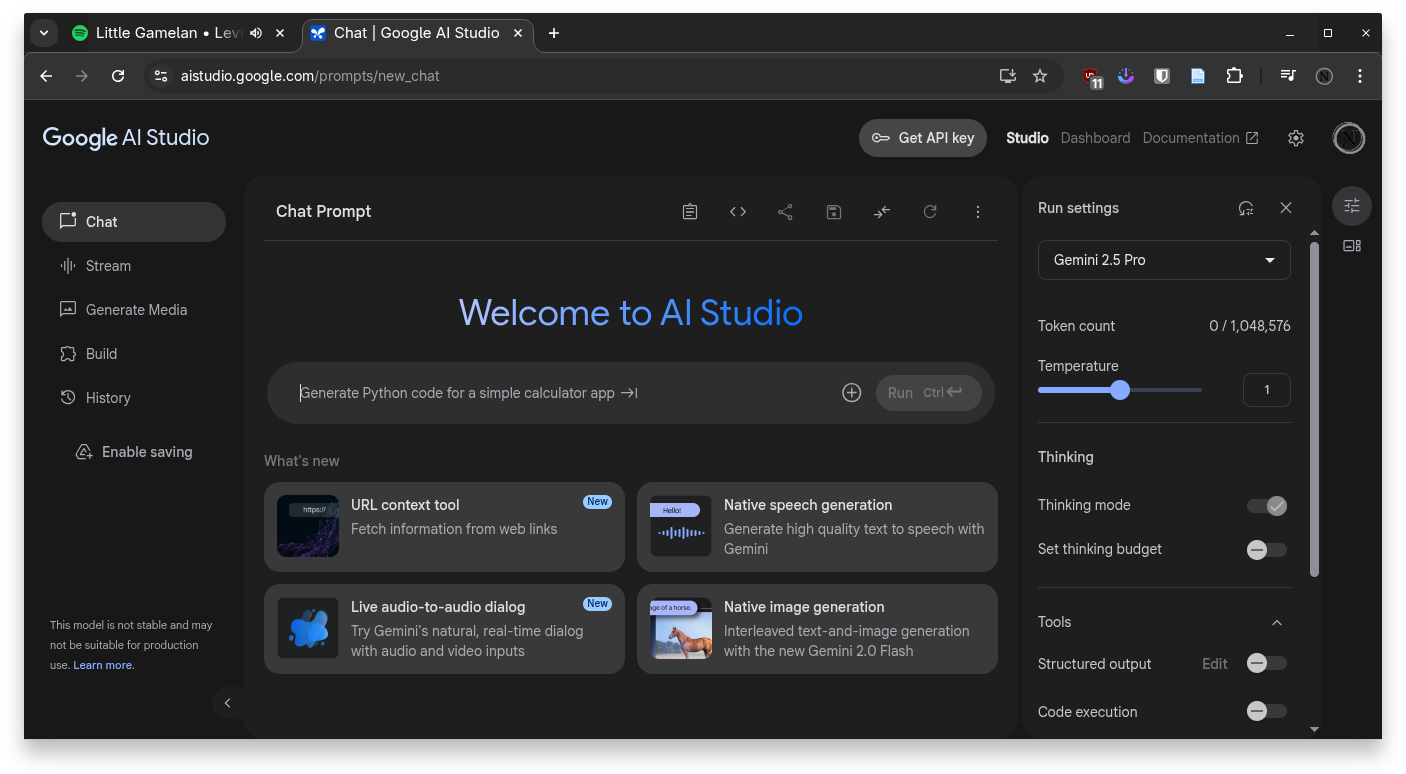Select the Studio header tab
The image size is (1406, 774).
coord(1027,138)
